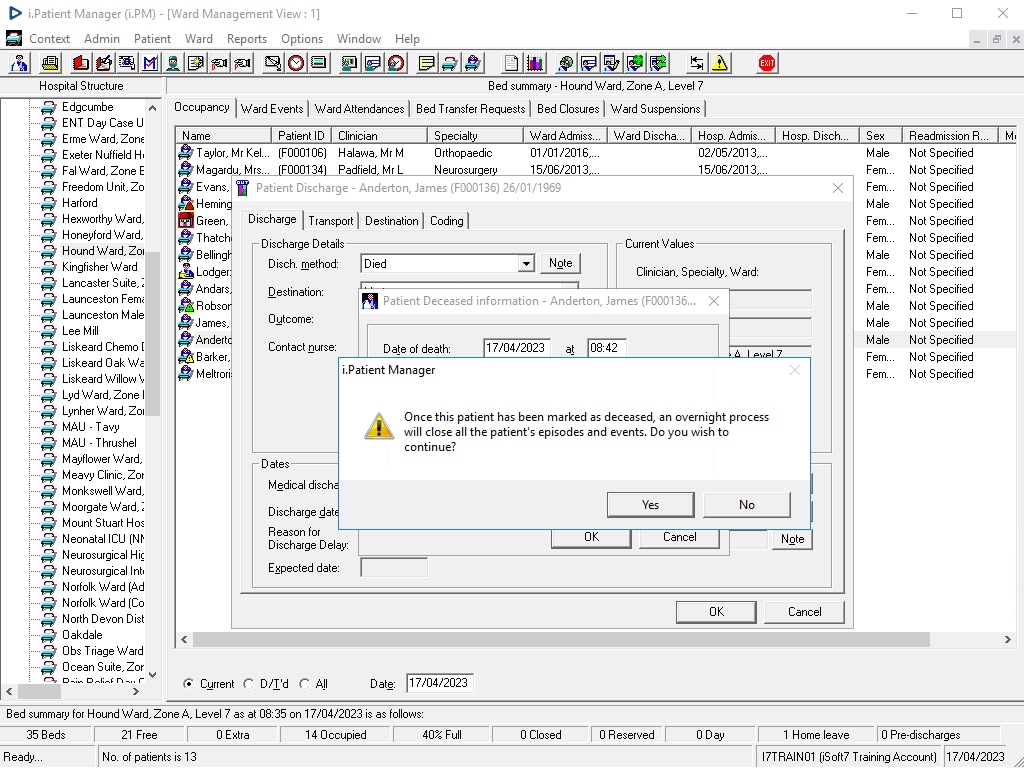Open the Context menu

pyautogui.click(x=49, y=39)
